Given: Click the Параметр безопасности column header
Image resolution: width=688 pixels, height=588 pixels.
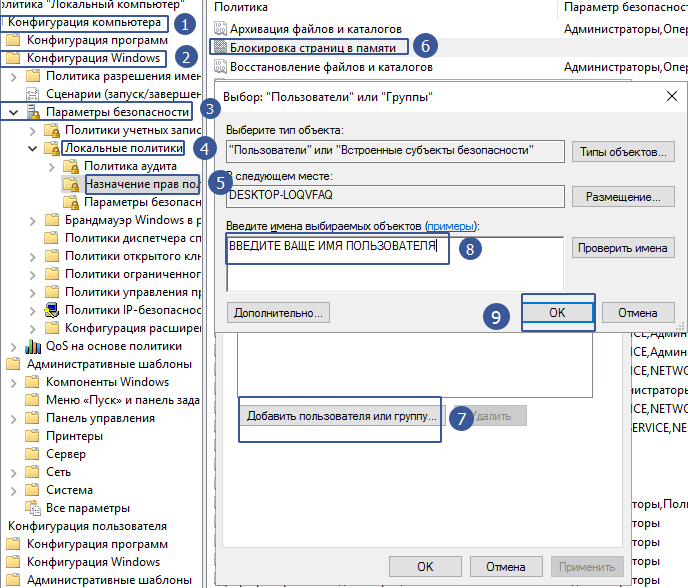Looking at the screenshot, I should (x=626, y=7).
